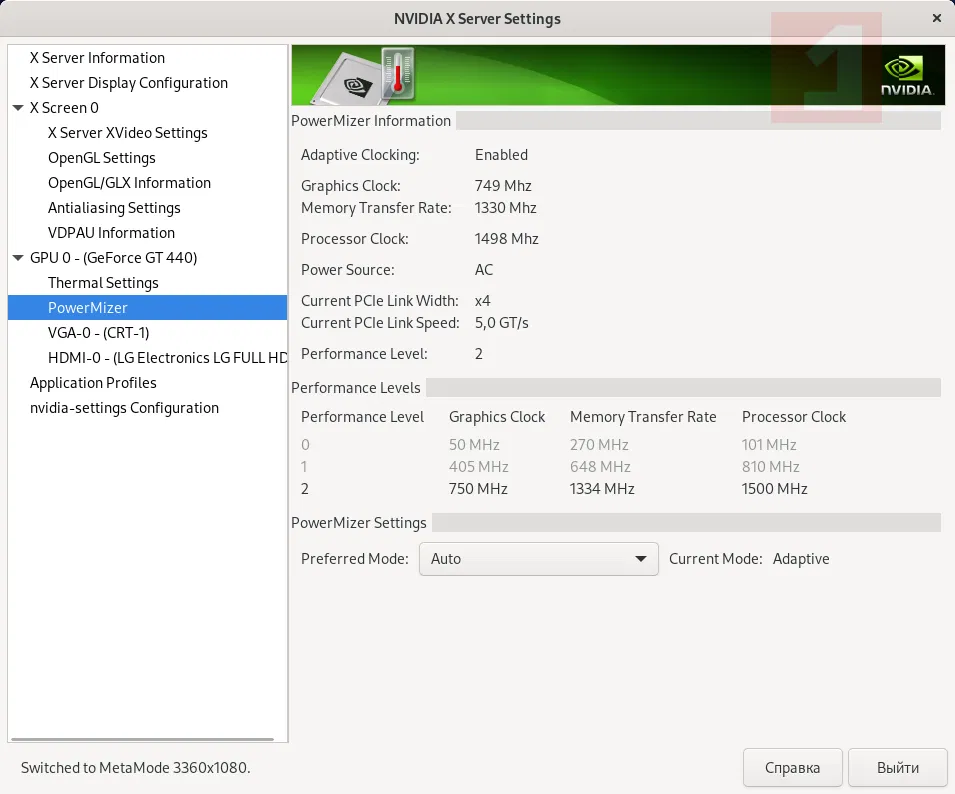Click the x4 PCIe Link Width value
This screenshot has height=794, width=955.
(x=482, y=301)
